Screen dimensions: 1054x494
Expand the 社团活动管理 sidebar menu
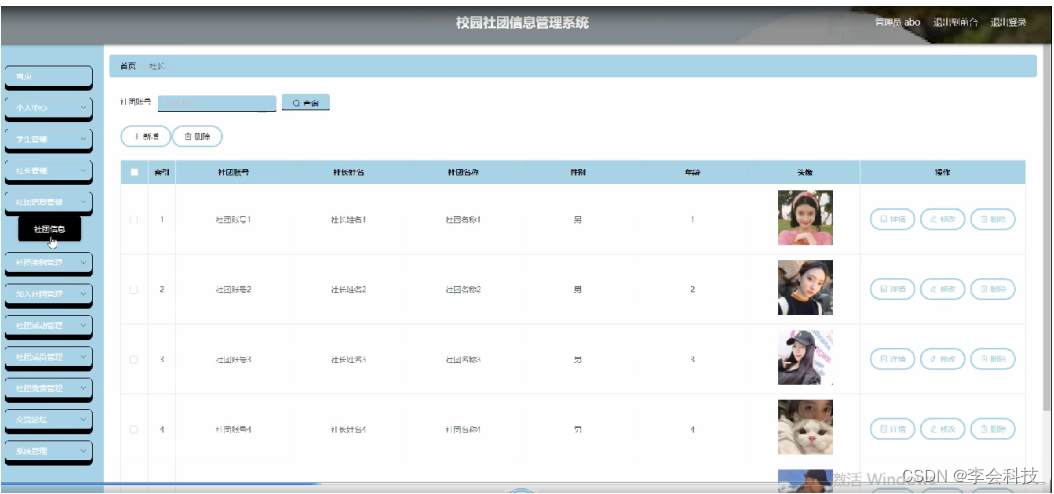tap(48, 325)
